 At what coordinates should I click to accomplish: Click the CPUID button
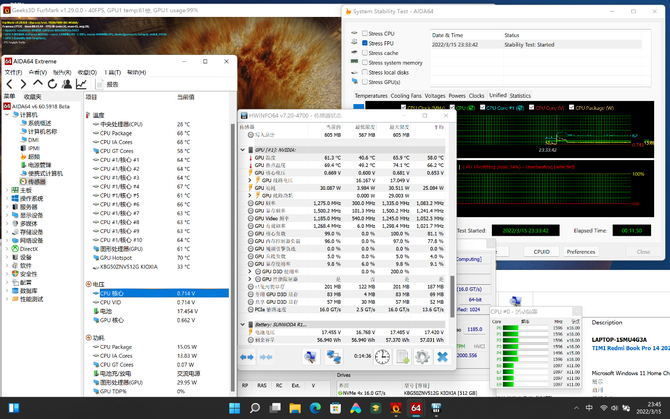coord(541,252)
